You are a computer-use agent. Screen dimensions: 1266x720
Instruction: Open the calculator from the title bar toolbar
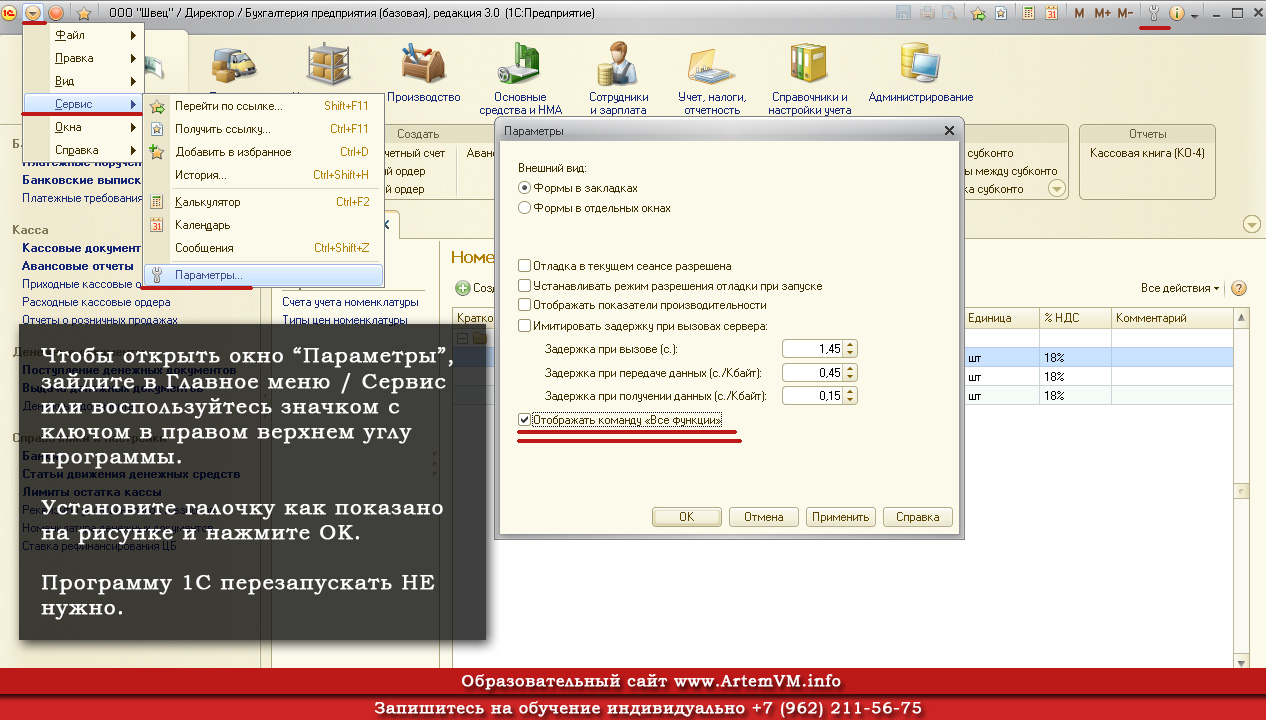[1028, 14]
